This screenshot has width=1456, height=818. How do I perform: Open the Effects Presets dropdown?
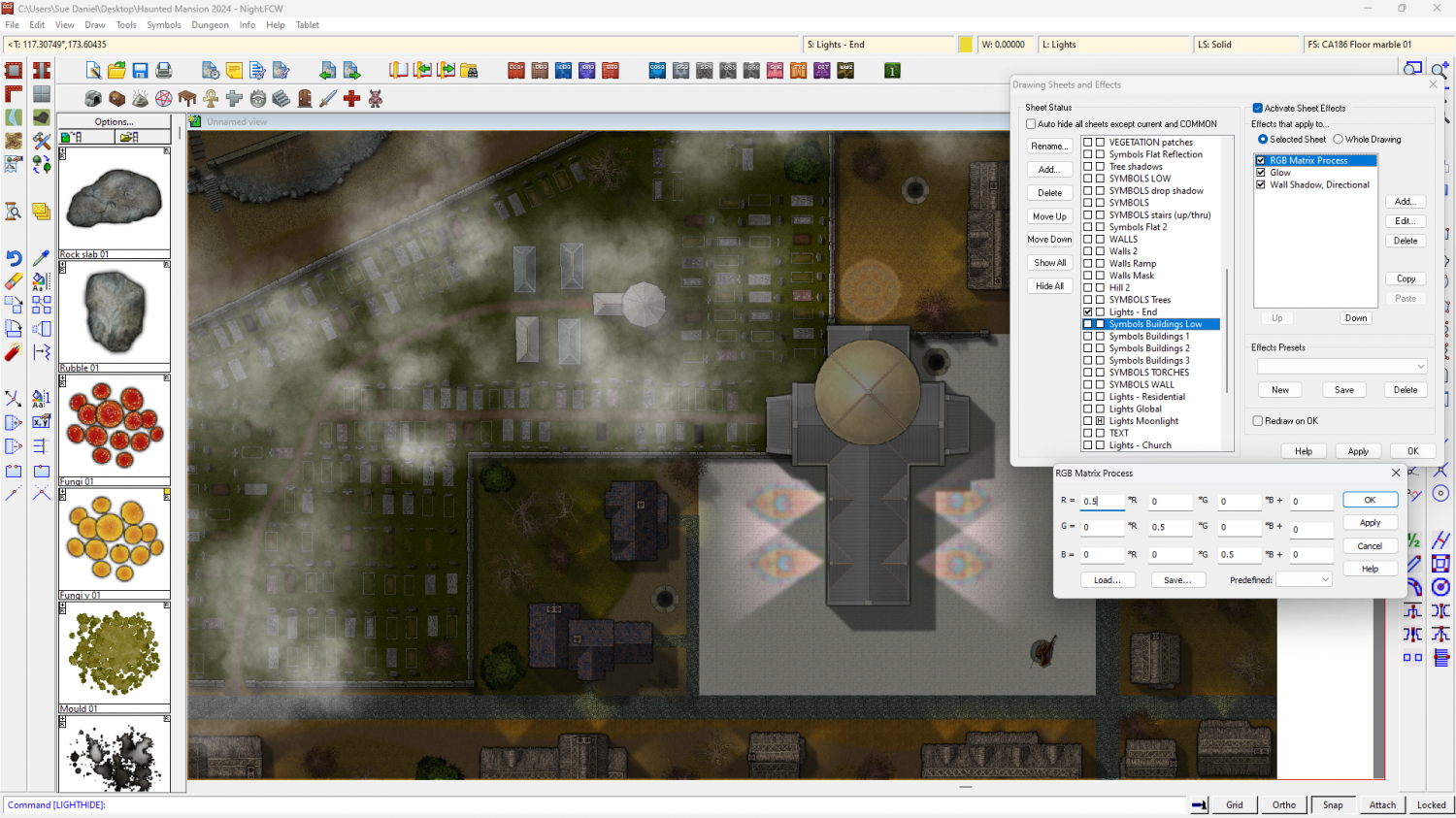tap(1341, 366)
